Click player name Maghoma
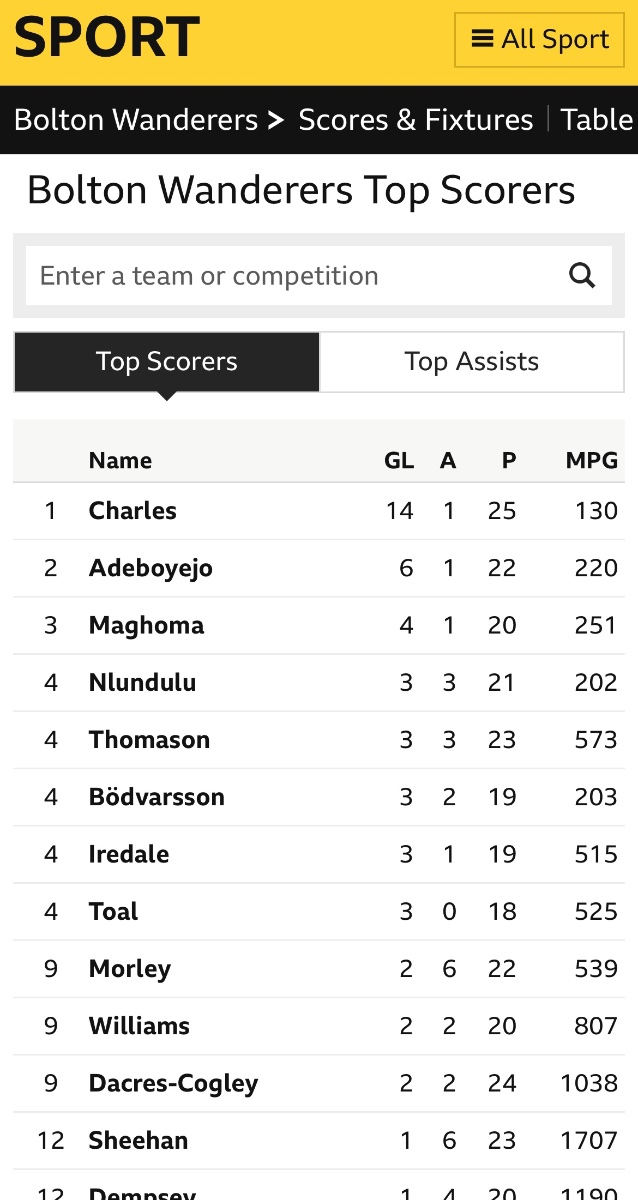 click(x=146, y=625)
